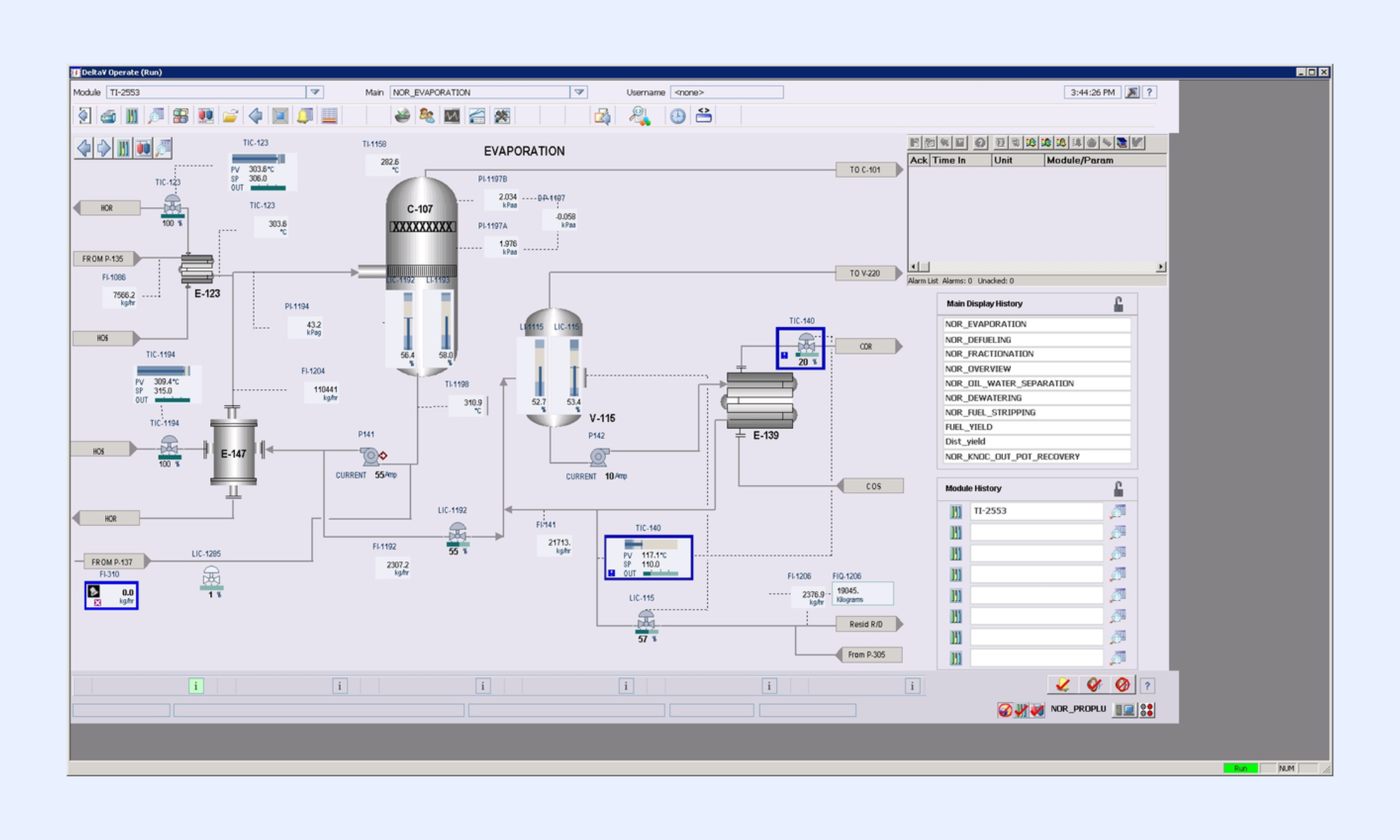Click the acknowledge alarm bell button with red check
1400x840 pixels.
1063,685
